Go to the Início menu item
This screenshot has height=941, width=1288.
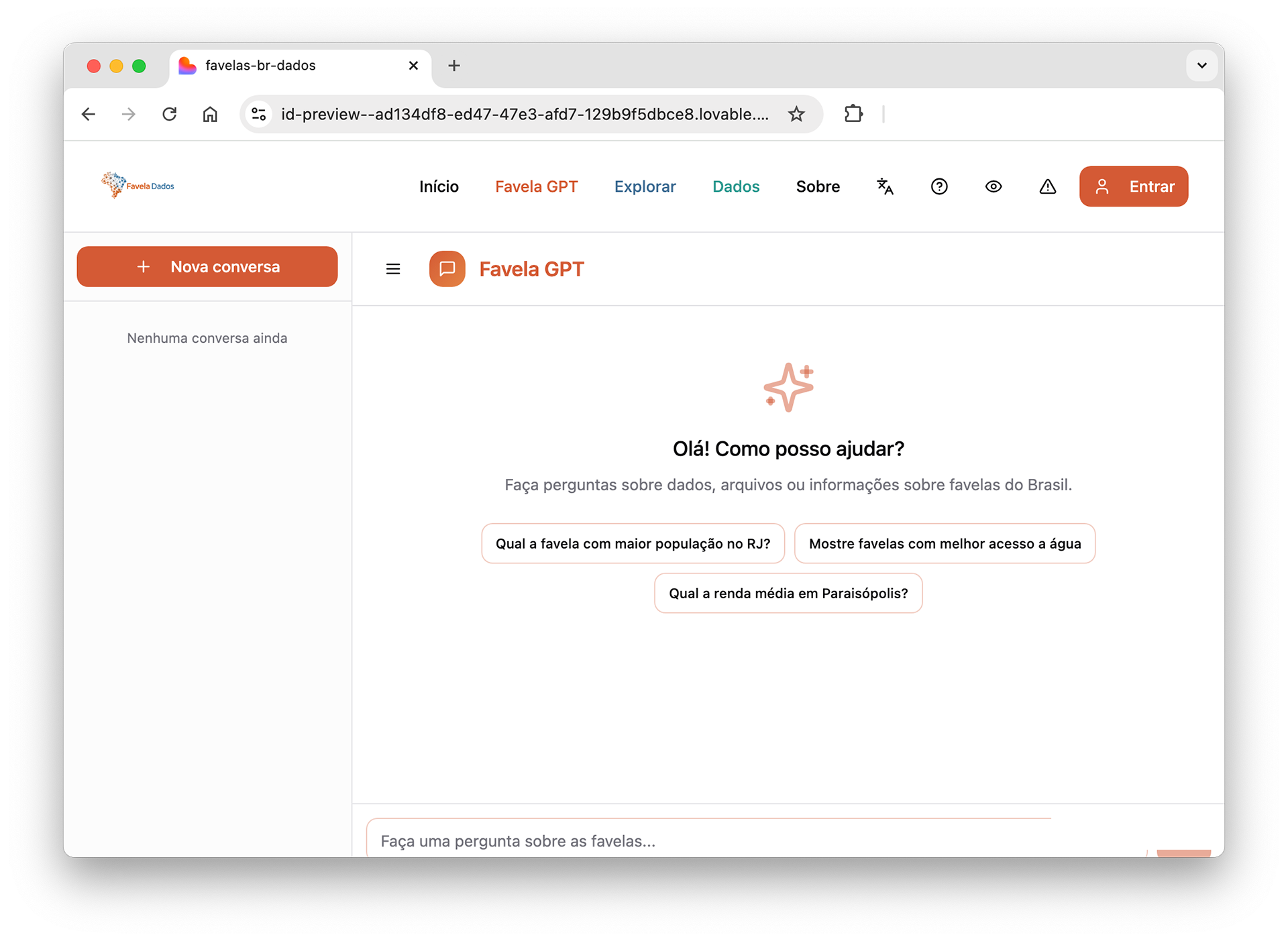(439, 186)
